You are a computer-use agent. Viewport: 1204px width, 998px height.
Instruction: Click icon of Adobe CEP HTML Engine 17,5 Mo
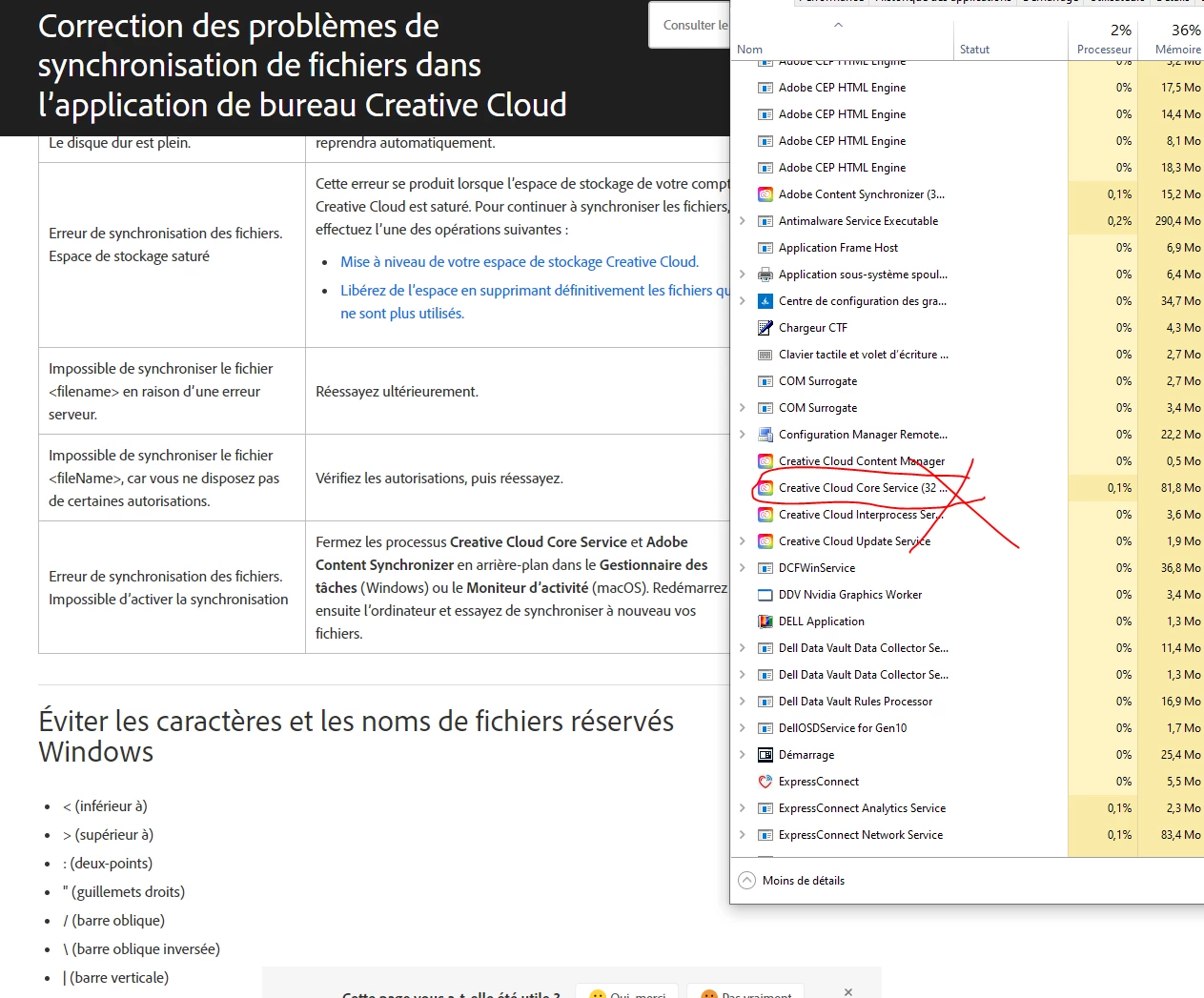point(765,88)
